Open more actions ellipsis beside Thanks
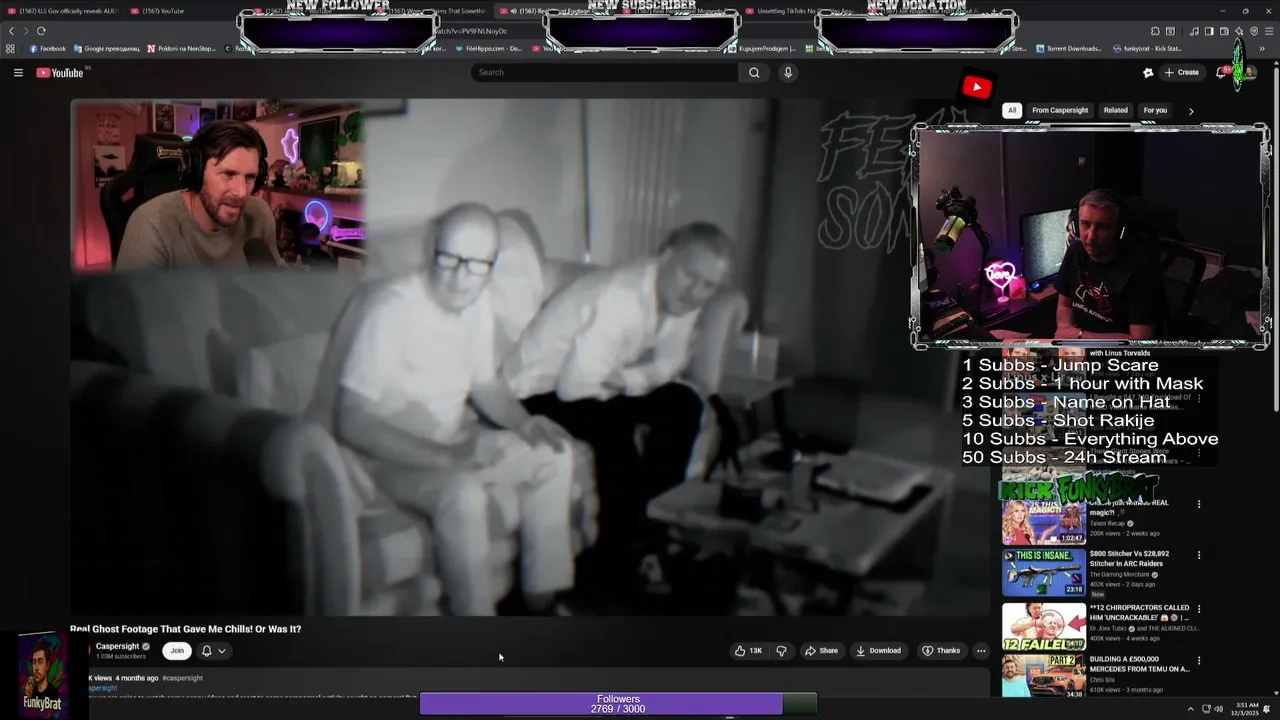 coord(981,651)
